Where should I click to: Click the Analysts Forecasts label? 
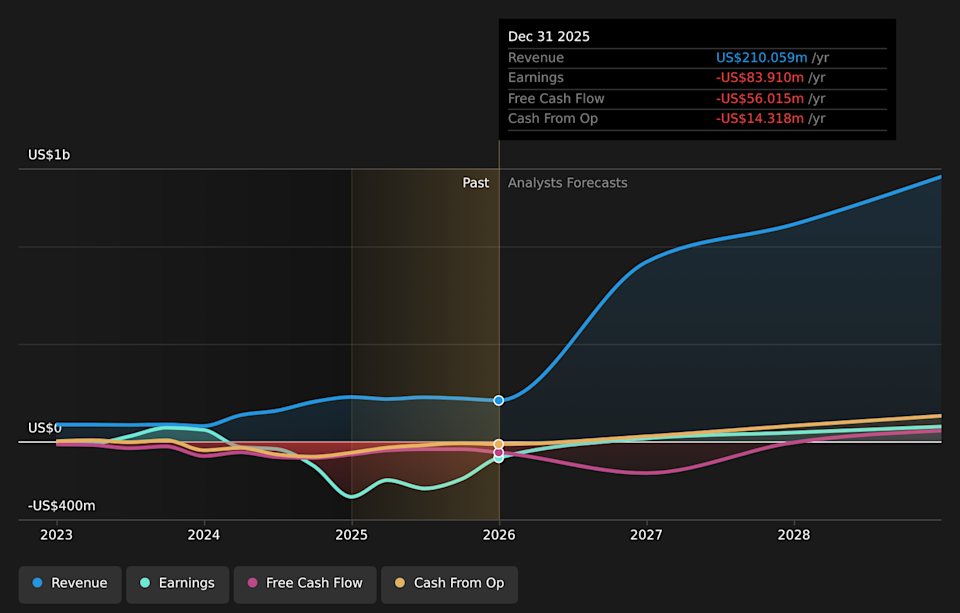[x=567, y=183]
